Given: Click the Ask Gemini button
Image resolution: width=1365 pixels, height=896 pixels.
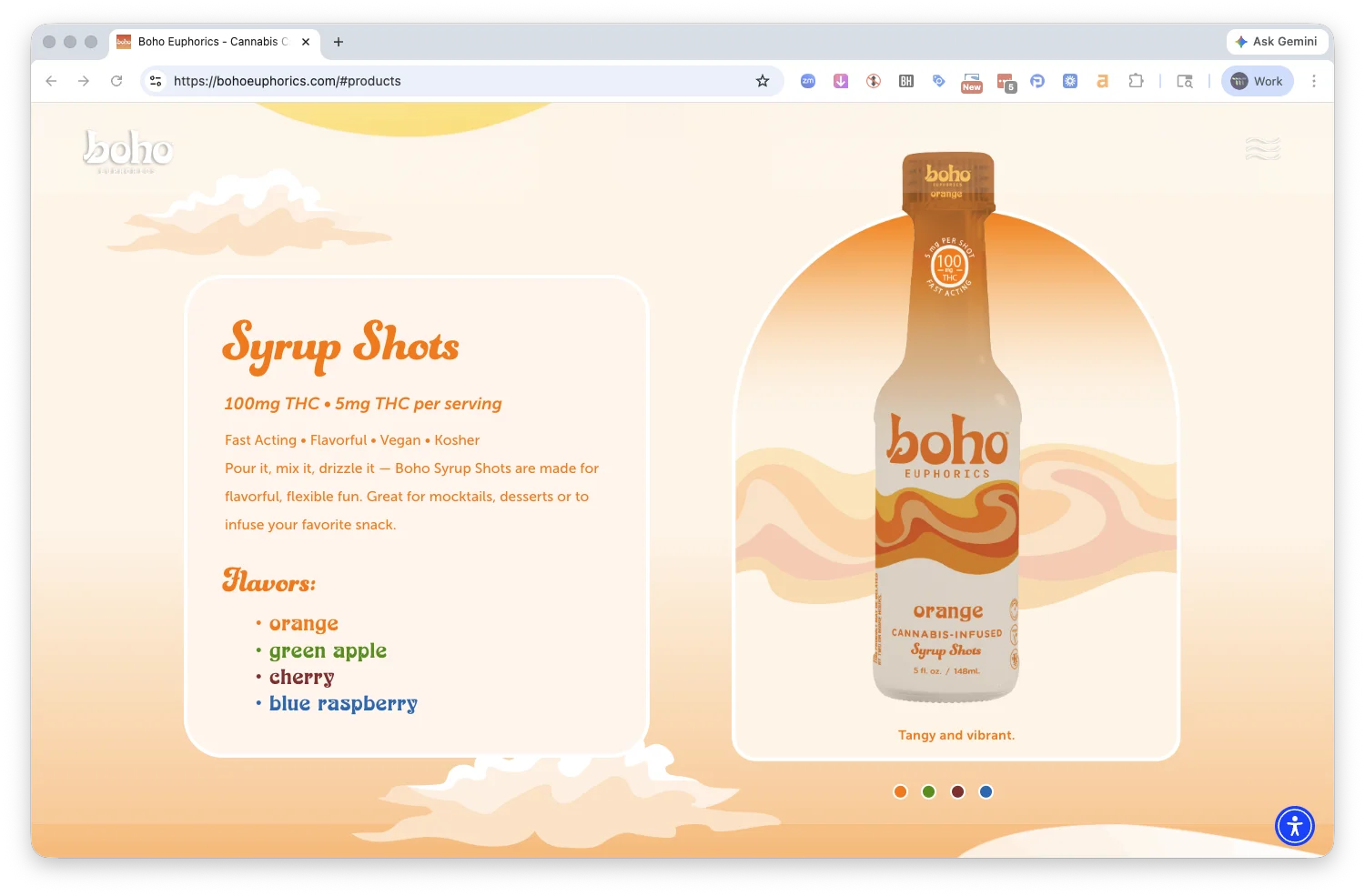Looking at the screenshot, I should (1275, 42).
